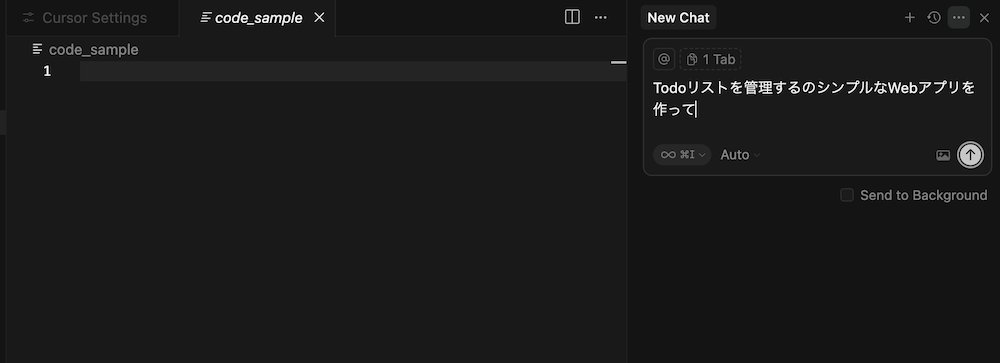Click code_sample in the breadcrumb
The width and height of the screenshot is (1000, 363).
click(x=93, y=50)
